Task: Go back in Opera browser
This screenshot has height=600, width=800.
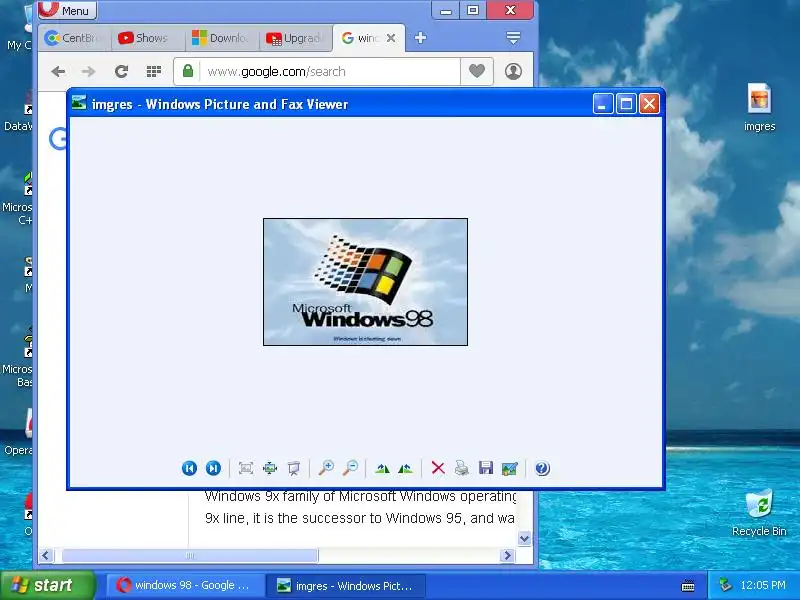Action: coord(58,71)
